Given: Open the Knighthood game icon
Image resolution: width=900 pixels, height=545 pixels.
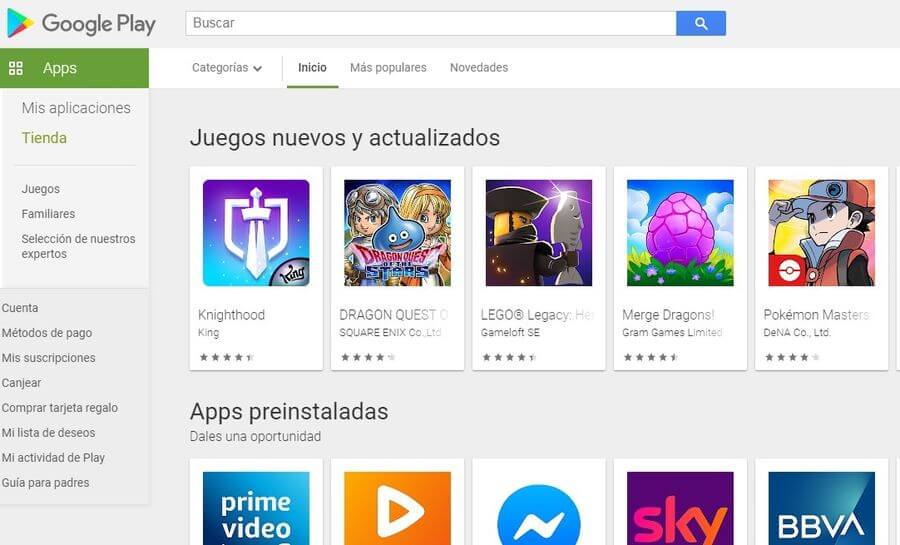Looking at the screenshot, I should tap(256, 233).
